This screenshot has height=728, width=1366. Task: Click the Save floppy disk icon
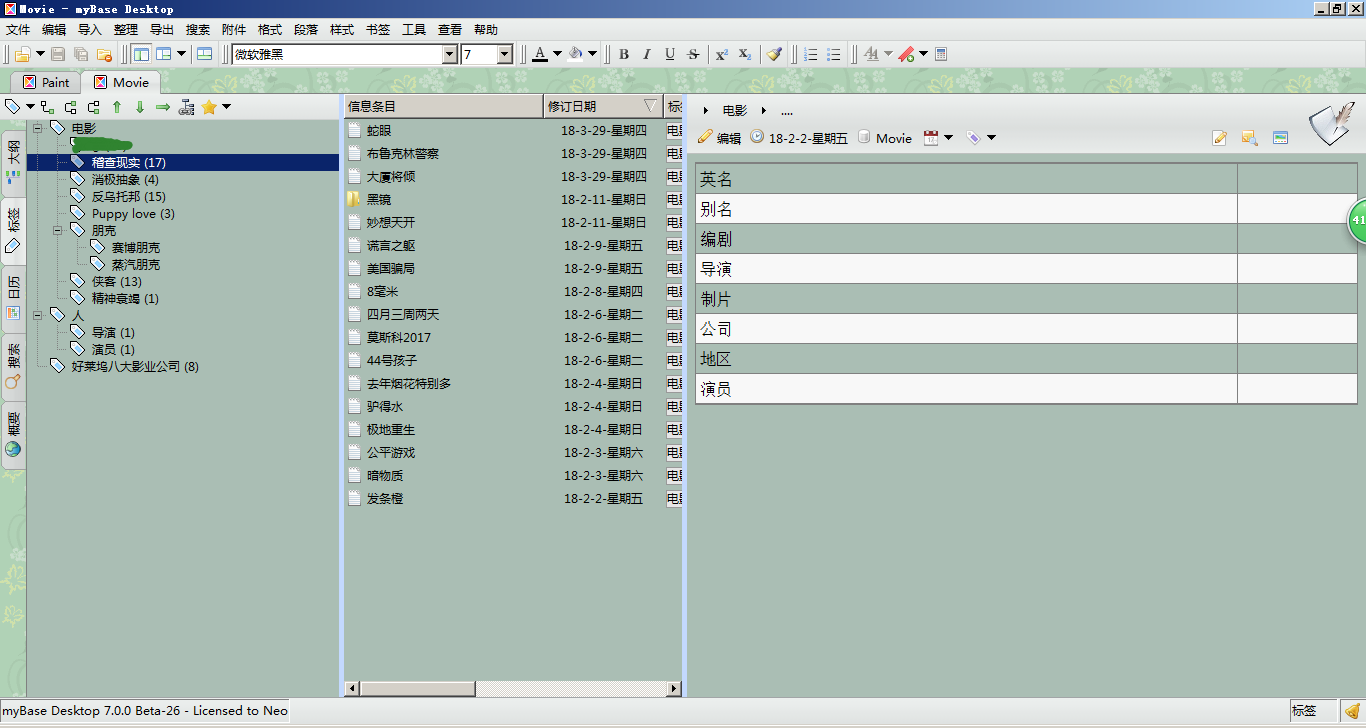(x=58, y=54)
